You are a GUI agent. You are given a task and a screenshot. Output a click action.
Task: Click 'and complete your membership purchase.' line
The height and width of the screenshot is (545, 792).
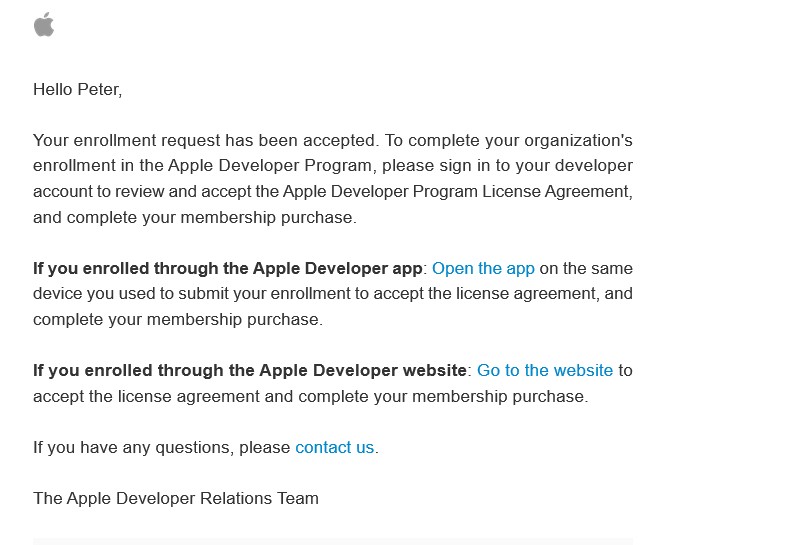[195, 218]
